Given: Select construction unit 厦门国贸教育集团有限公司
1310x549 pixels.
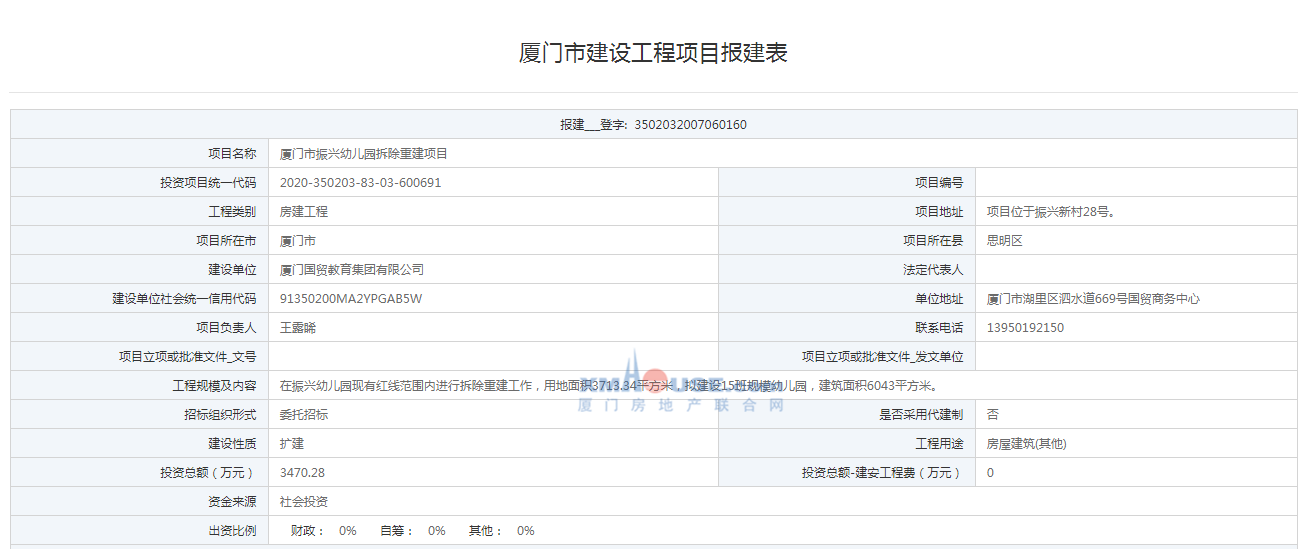Looking at the screenshot, I should click(x=352, y=270).
